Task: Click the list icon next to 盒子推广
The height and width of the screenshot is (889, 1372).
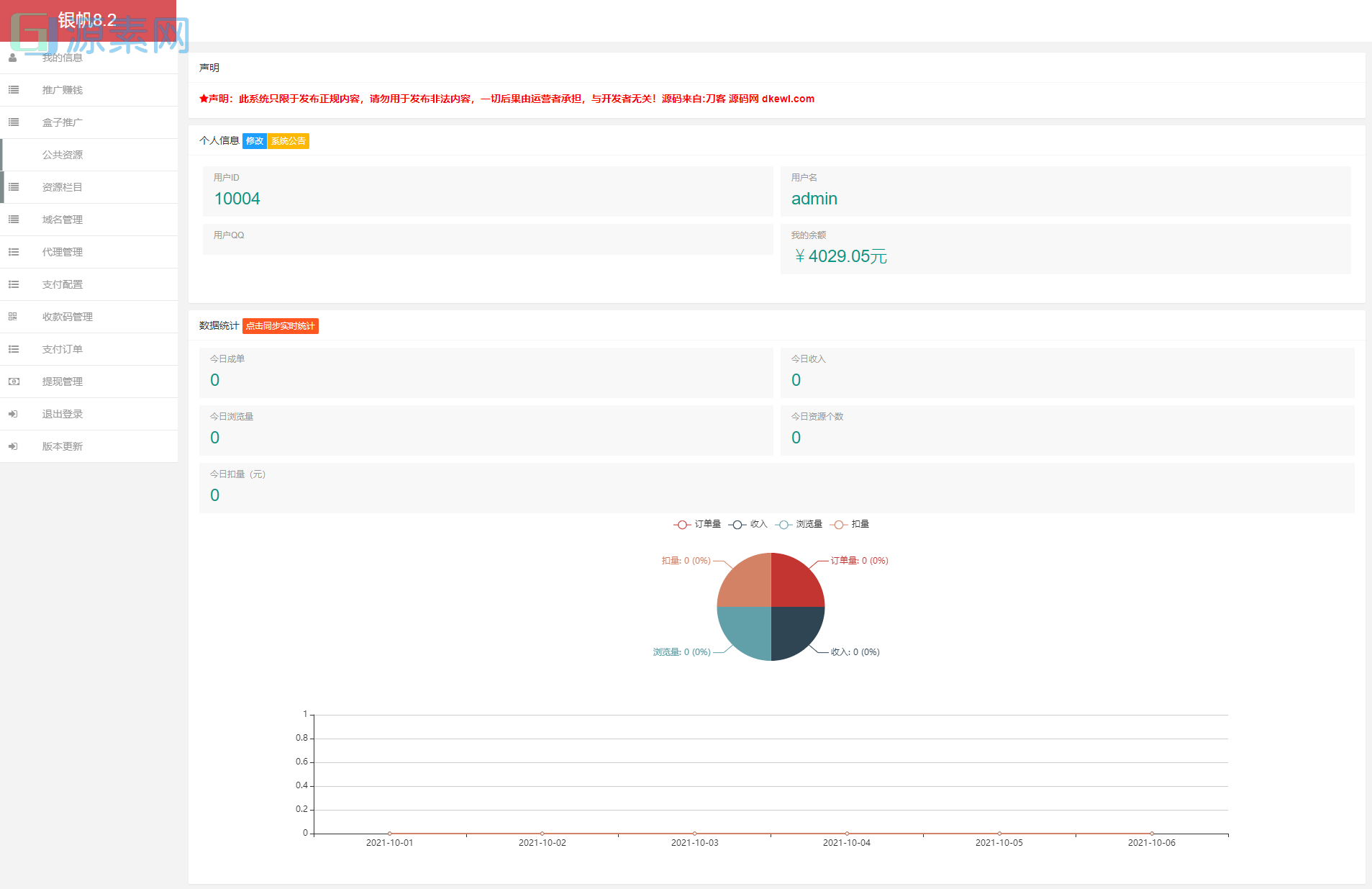Action: click(14, 122)
